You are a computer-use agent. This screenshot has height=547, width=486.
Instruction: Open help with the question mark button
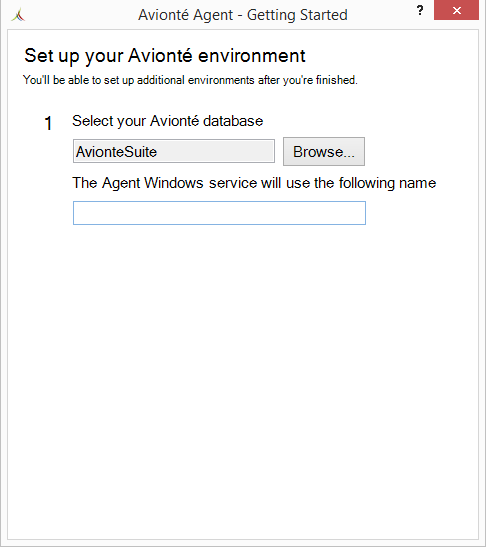pos(420,10)
